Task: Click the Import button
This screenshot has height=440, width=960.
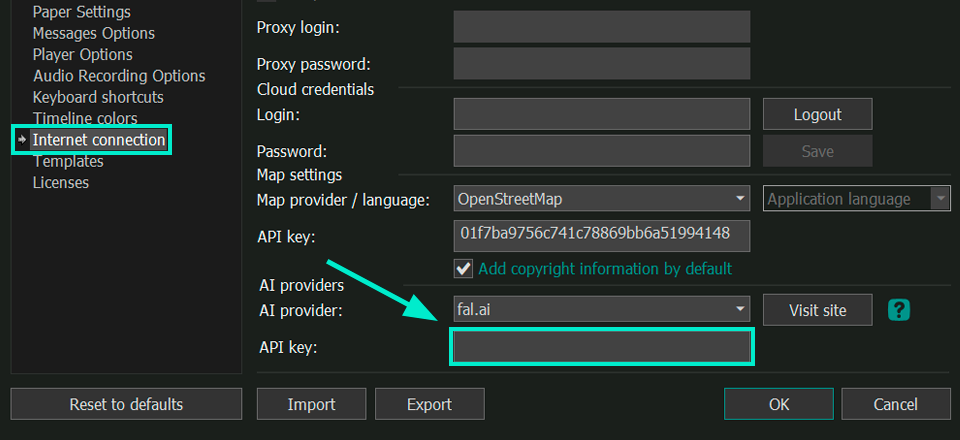Action: [312, 405]
